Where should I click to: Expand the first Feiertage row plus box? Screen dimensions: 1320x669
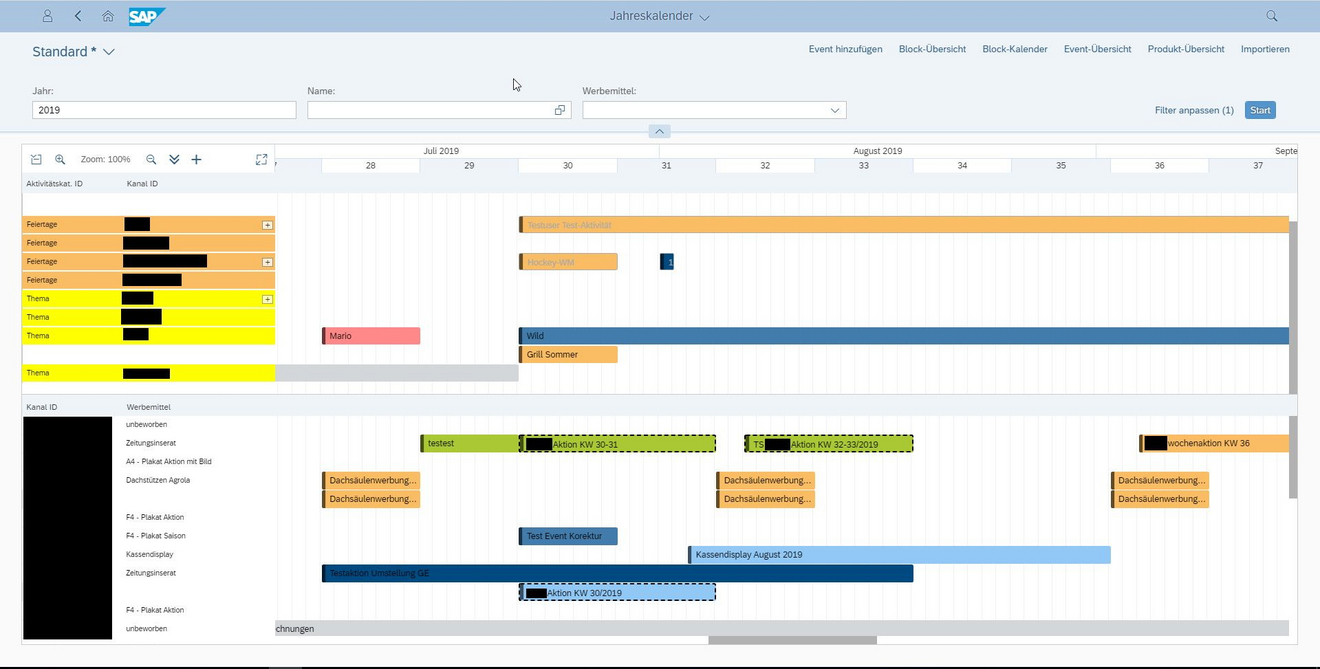point(267,225)
